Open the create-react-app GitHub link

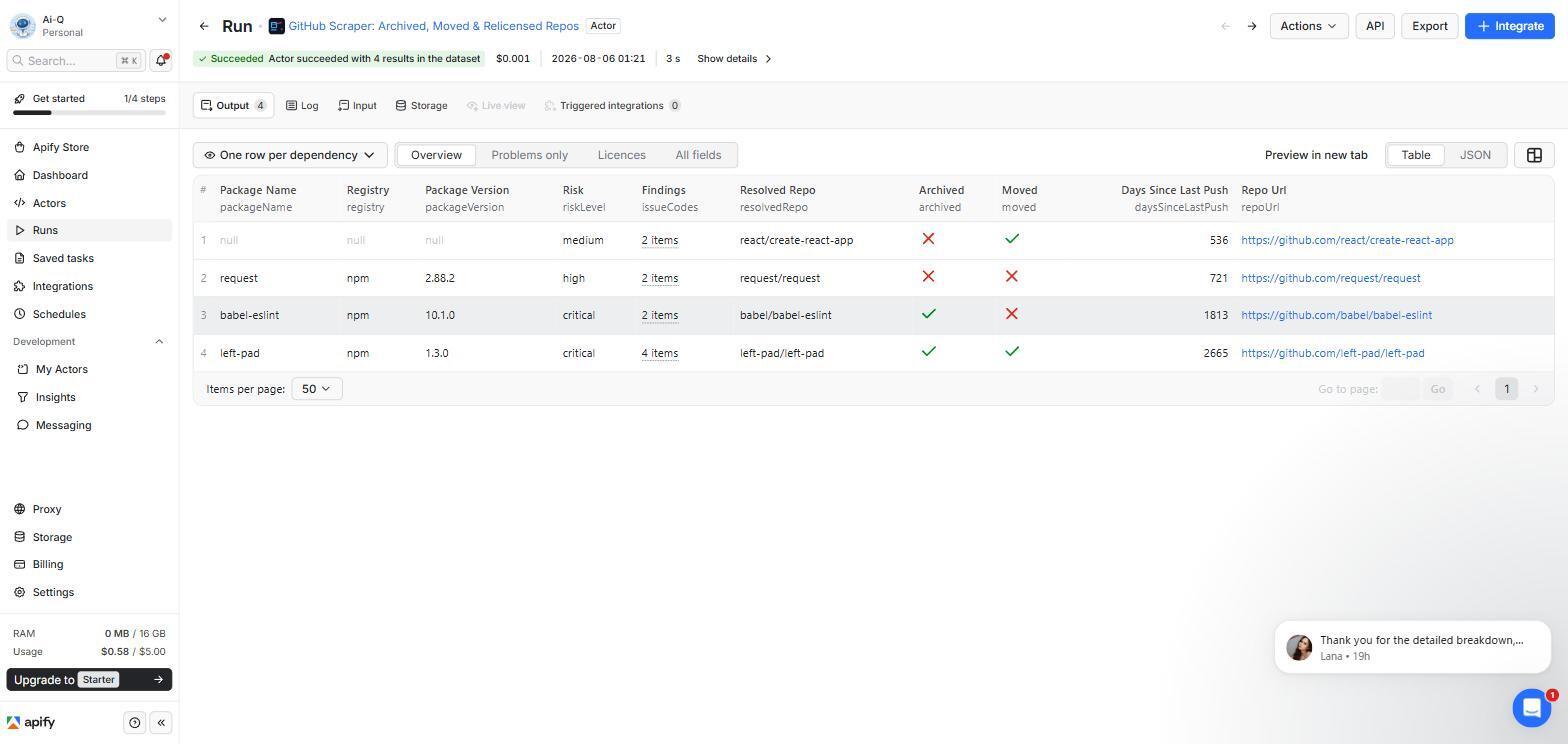1347,240
